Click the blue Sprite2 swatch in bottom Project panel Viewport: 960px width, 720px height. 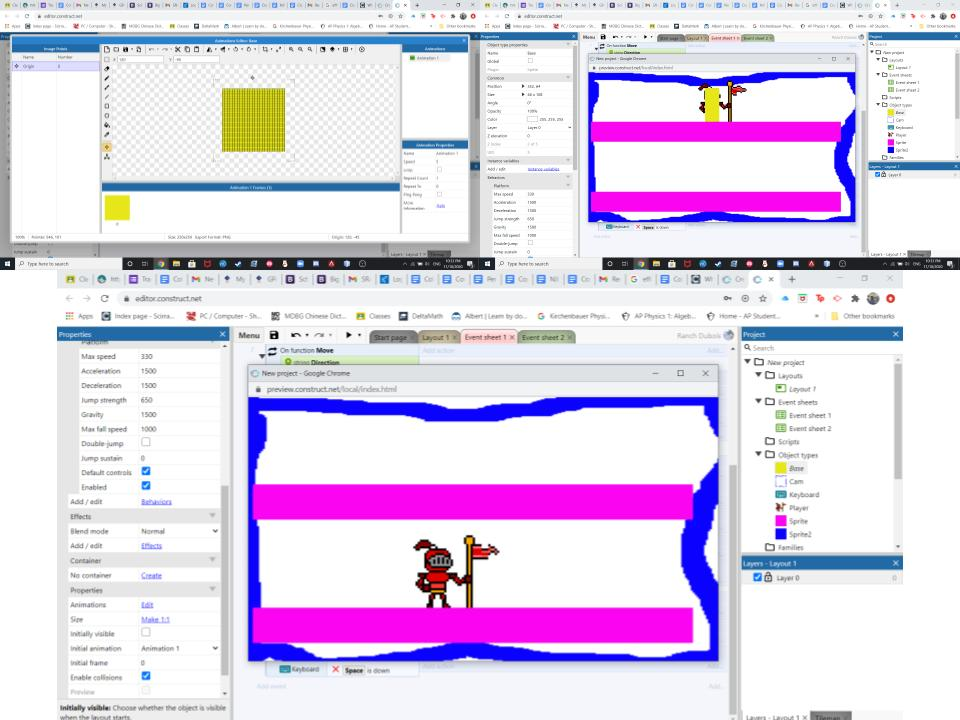click(x=781, y=534)
